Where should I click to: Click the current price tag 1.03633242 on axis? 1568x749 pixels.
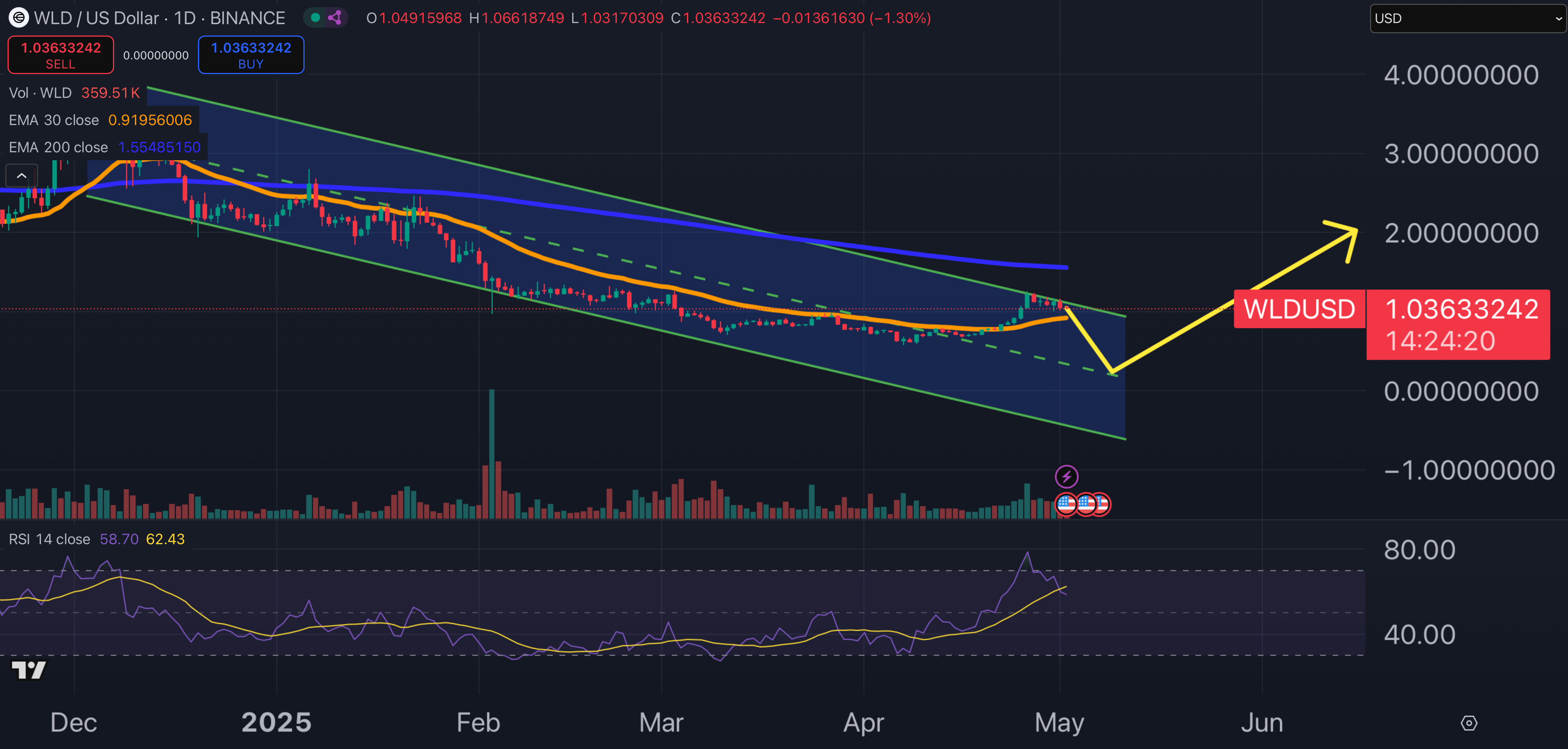[1461, 310]
